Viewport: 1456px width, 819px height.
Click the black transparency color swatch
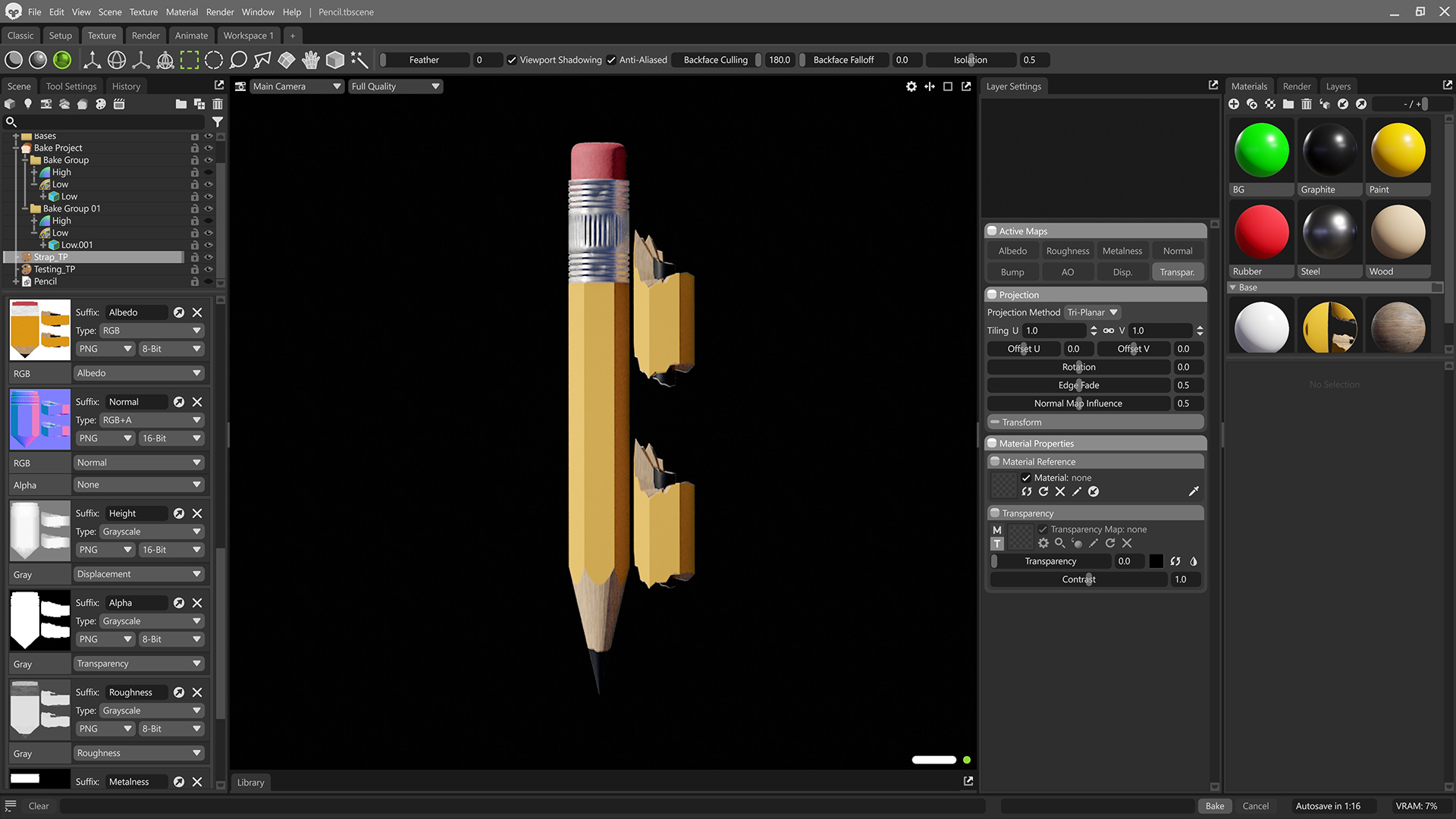tap(1156, 561)
